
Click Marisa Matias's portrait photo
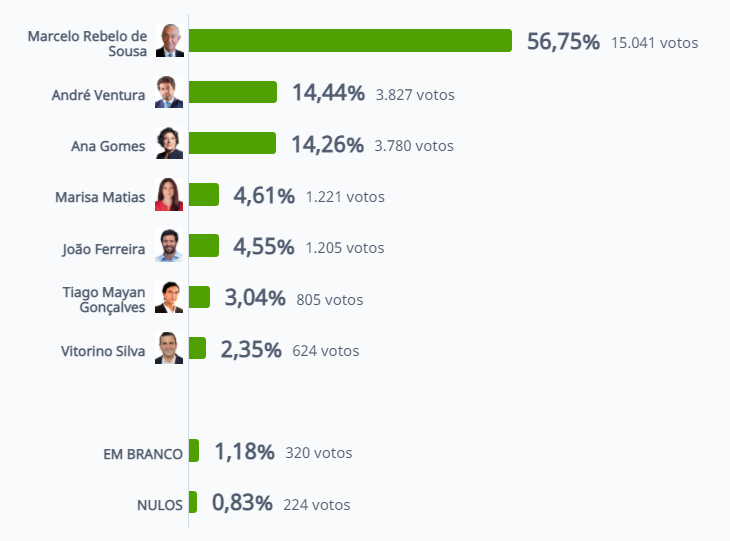(x=169, y=194)
